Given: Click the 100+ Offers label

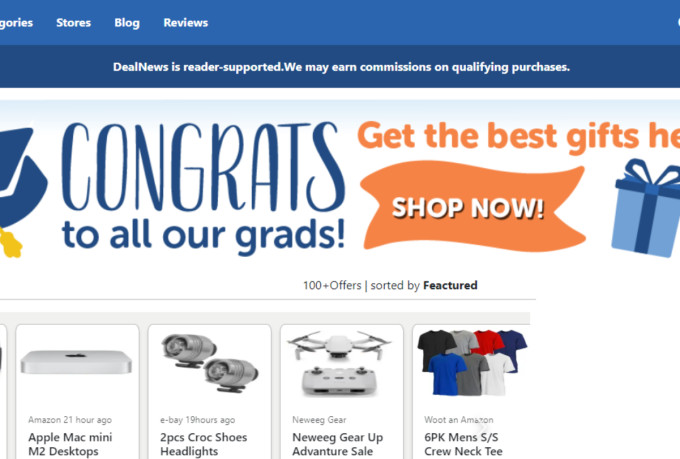Looking at the screenshot, I should [332, 285].
